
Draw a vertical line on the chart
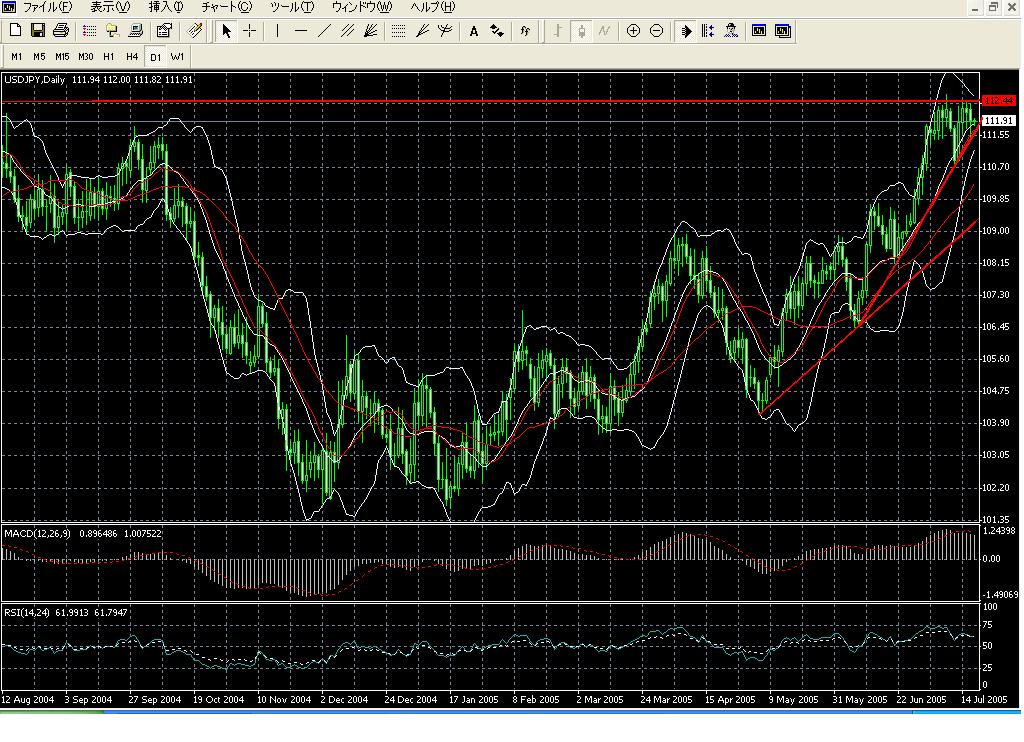[x=277, y=31]
